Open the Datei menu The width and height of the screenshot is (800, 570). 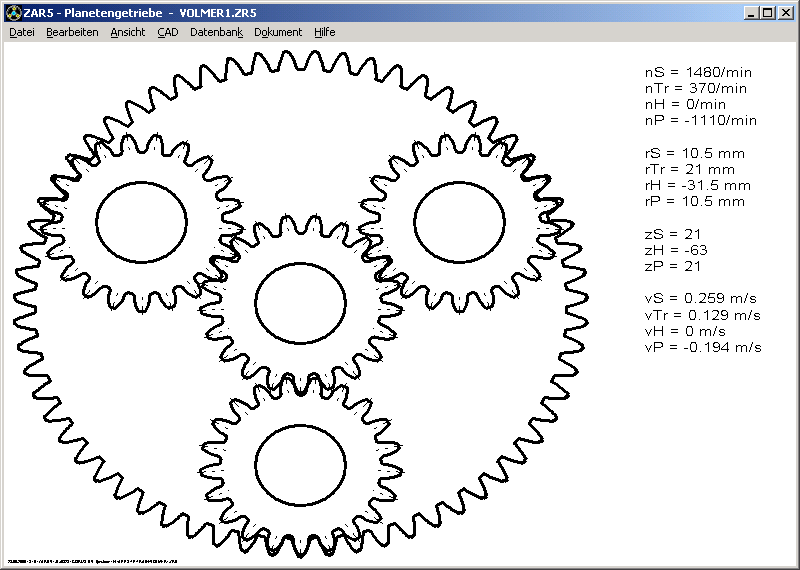[22, 32]
